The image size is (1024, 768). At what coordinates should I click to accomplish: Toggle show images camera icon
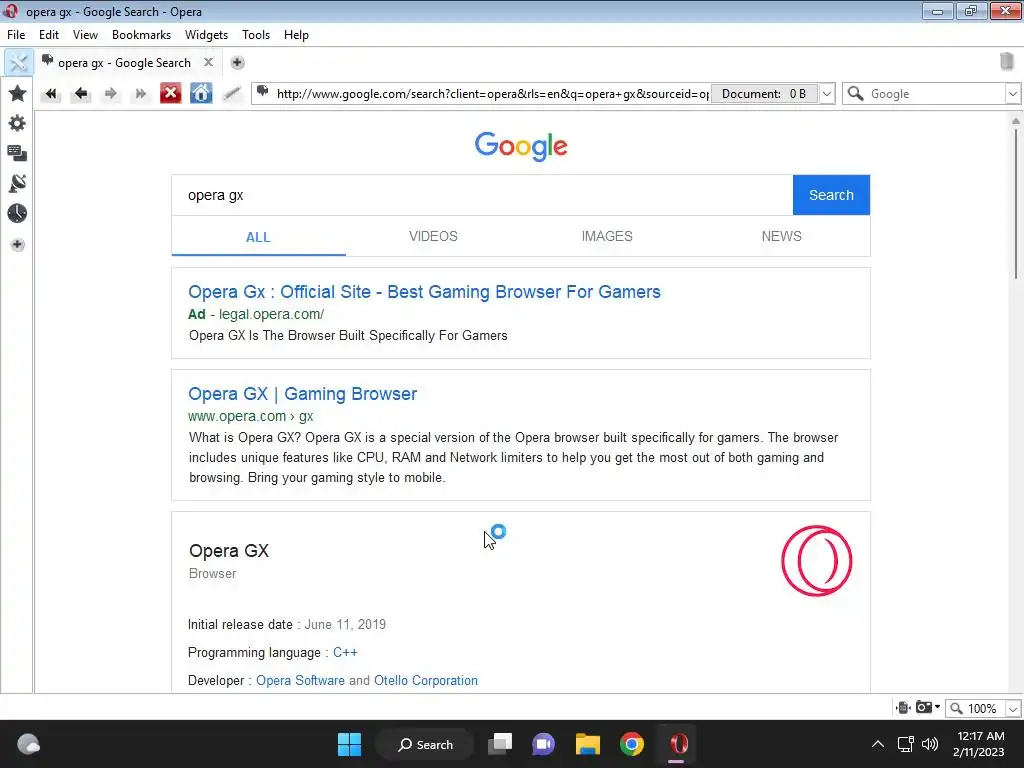coord(924,708)
